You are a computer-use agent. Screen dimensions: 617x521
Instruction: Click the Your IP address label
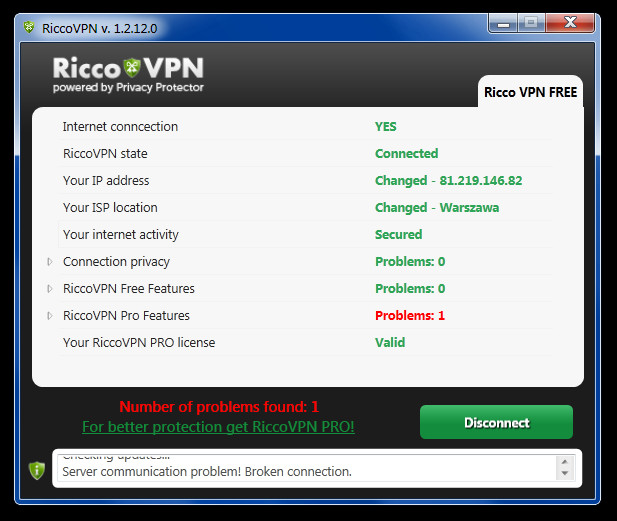(x=106, y=181)
